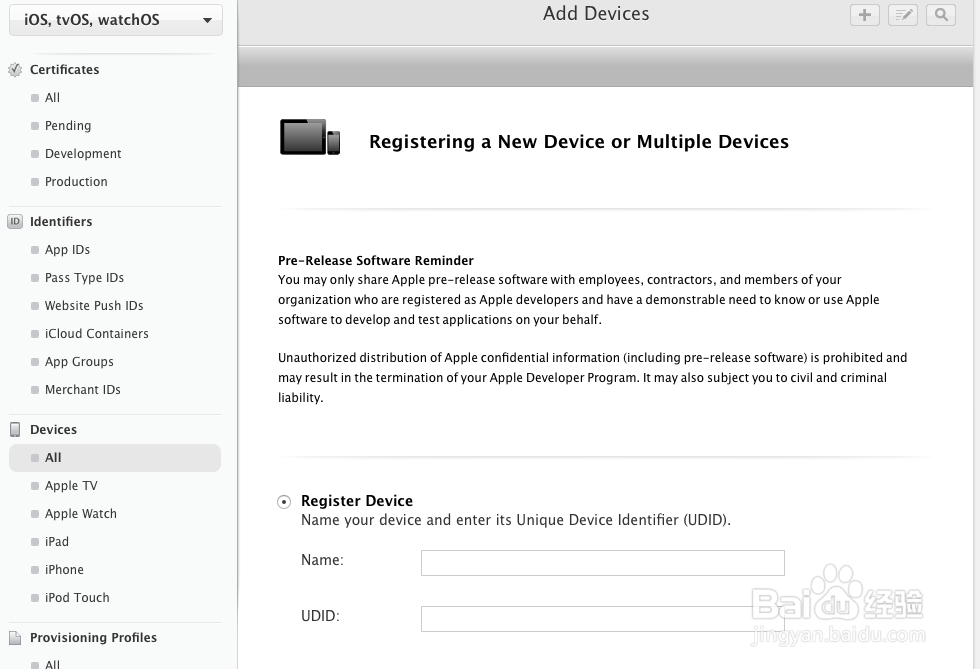This screenshot has height=669, width=980.
Task: Select the Register Device radio button
Action: coord(284,501)
